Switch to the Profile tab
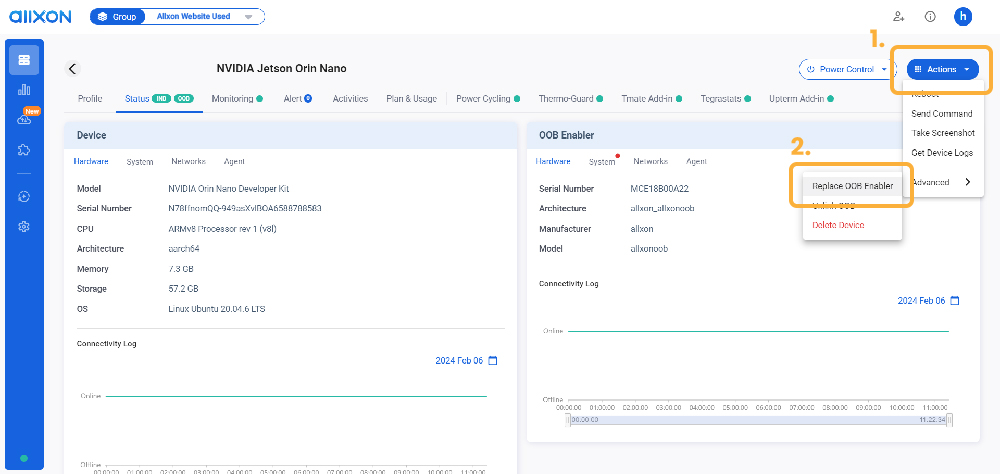The width and height of the screenshot is (1000, 474). (90, 99)
